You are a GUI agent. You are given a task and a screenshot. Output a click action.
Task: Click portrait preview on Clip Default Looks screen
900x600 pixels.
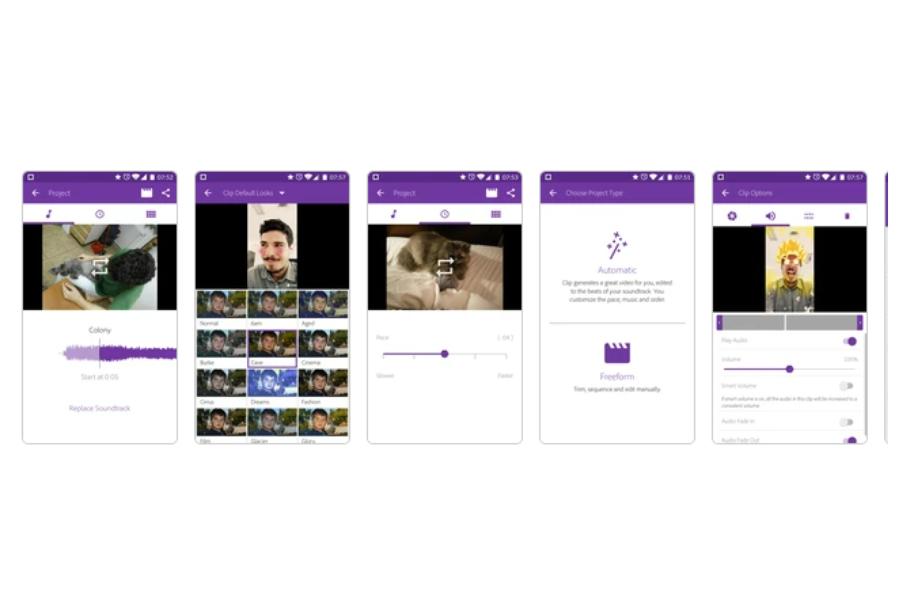tap(272, 246)
